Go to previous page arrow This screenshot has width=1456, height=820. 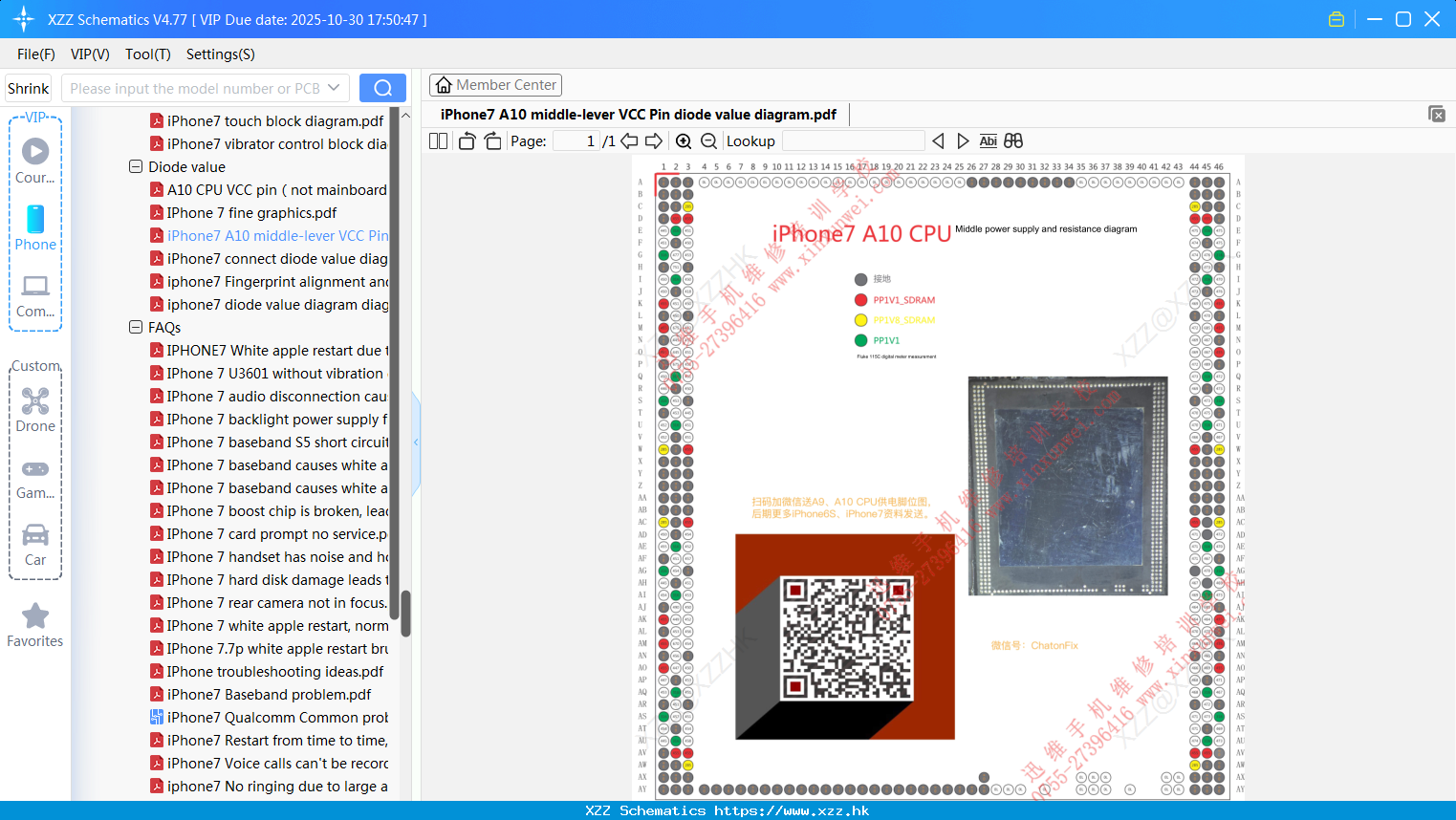click(x=629, y=140)
